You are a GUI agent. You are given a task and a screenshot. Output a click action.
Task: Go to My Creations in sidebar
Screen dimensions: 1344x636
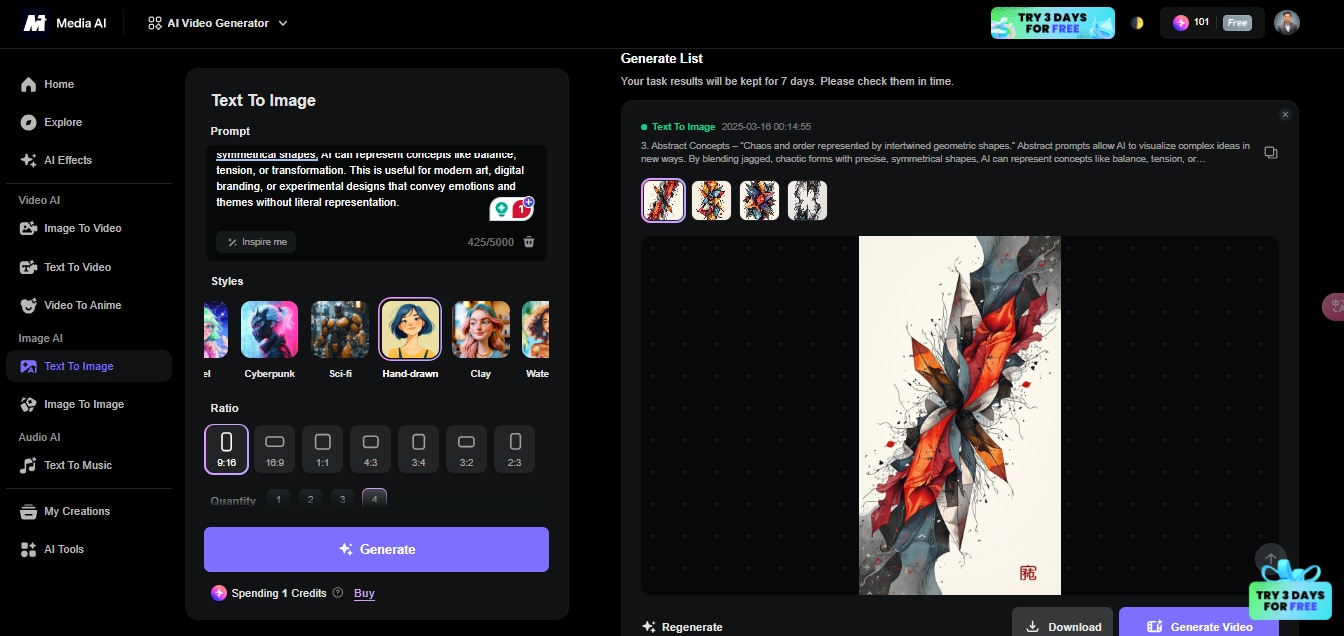tap(76, 511)
